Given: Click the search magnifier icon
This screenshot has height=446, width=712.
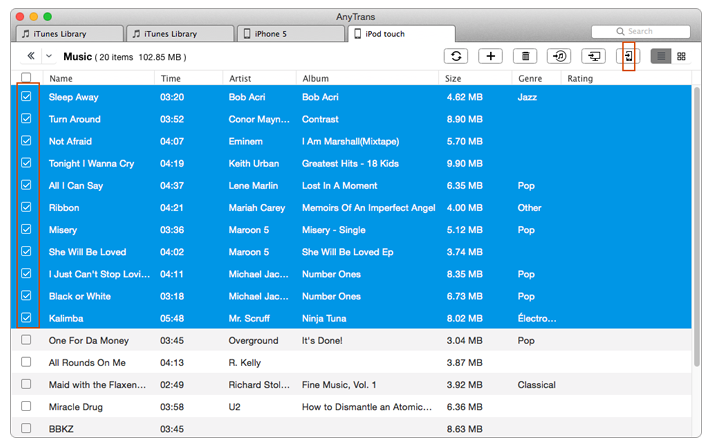Looking at the screenshot, I should pyautogui.click(x=620, y=31).
